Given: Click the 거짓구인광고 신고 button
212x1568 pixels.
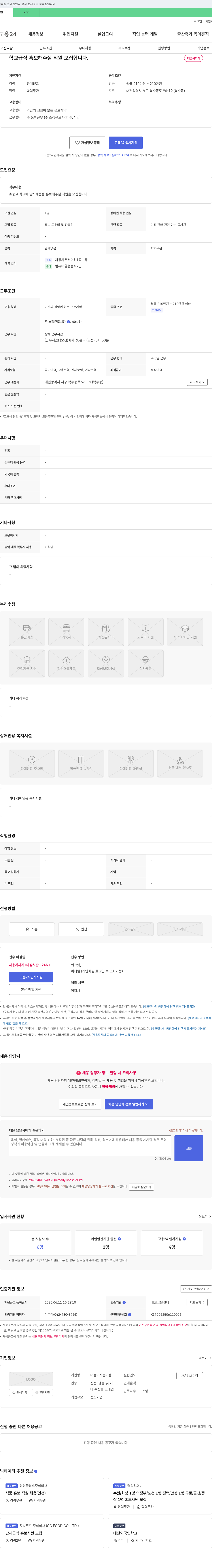Looking at the screenshot, I should (x=196, y=1289).
